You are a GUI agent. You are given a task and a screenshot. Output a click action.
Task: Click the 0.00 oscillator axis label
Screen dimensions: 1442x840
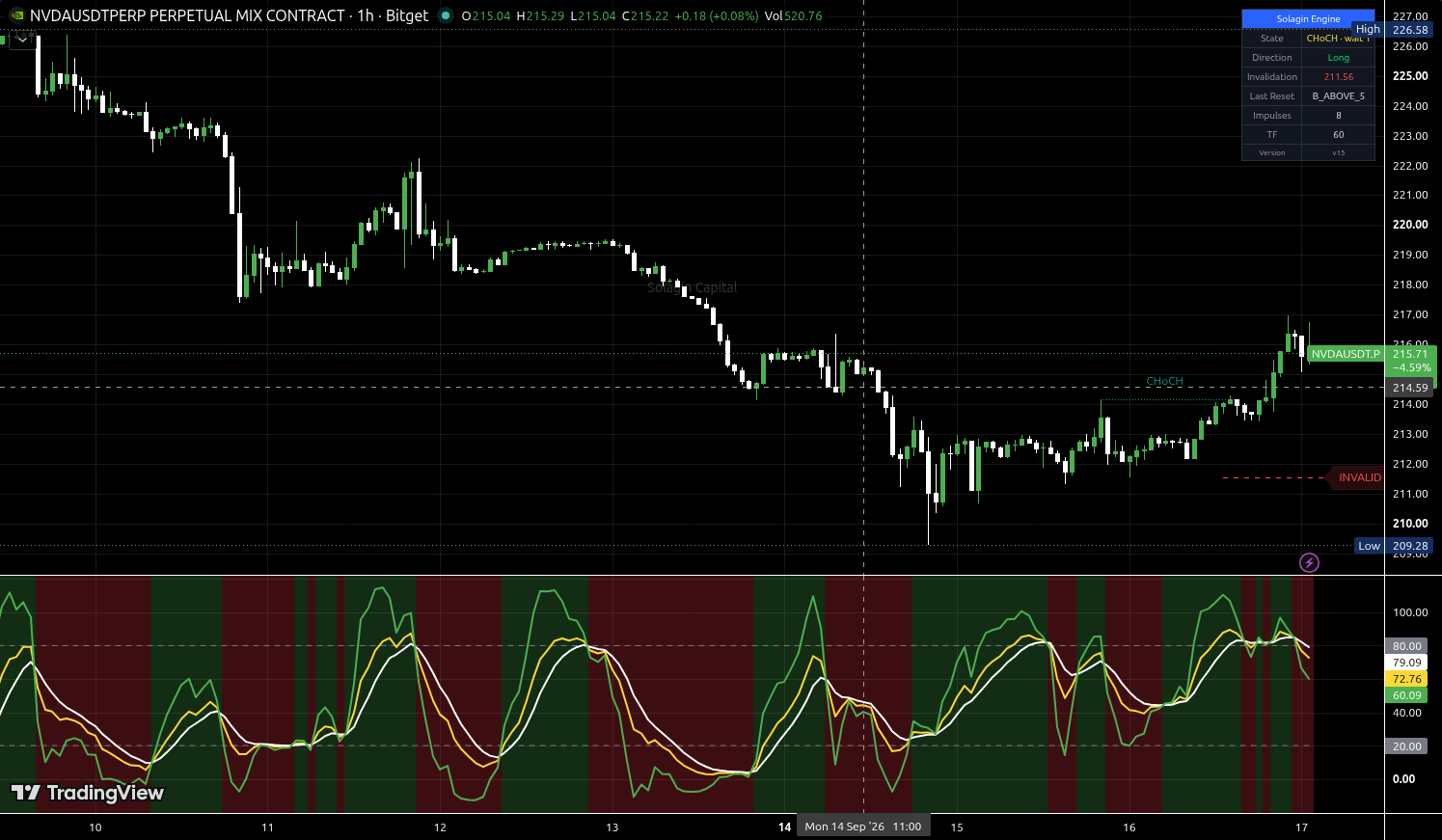coord(1403,779)
